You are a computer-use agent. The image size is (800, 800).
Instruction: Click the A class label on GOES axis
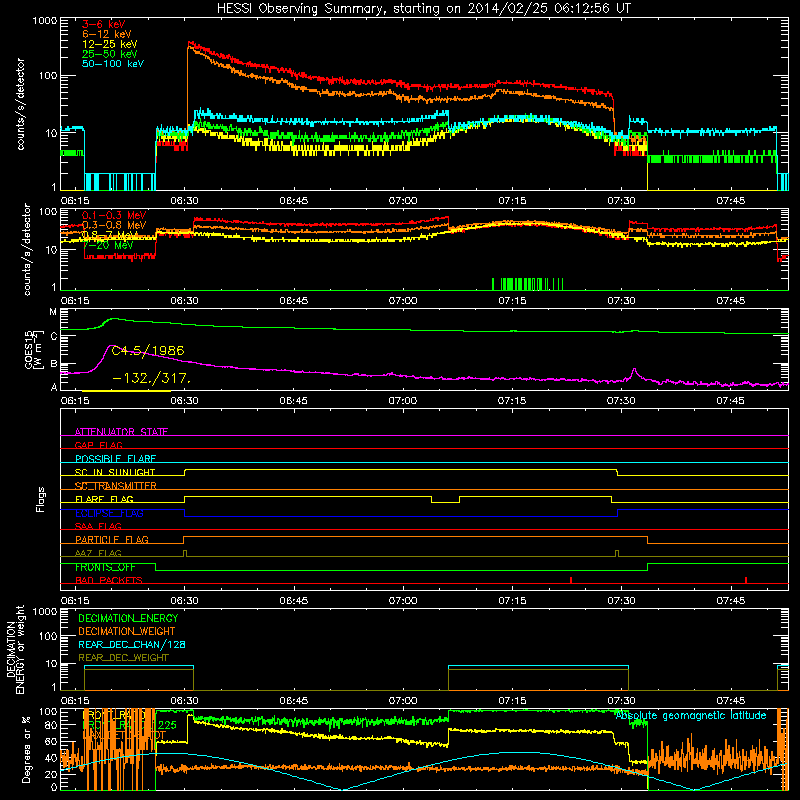pyautogui.click(x=53, y=387)
